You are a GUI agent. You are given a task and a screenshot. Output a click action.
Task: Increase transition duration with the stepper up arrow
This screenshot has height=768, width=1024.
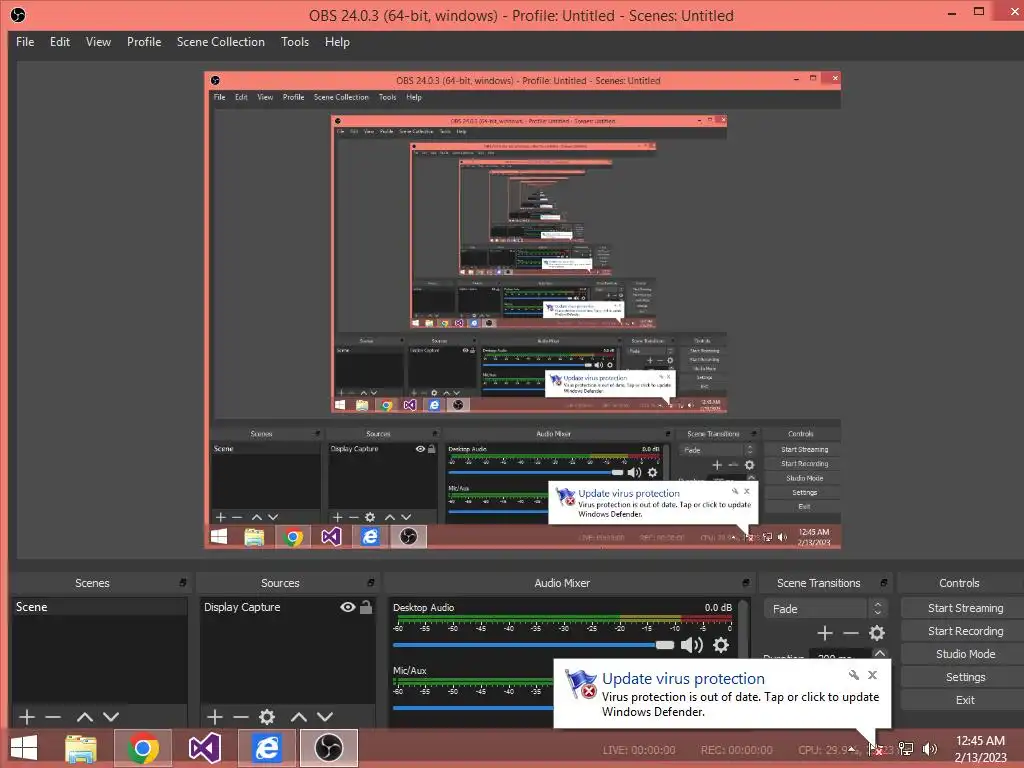click(x=880, y=652)
